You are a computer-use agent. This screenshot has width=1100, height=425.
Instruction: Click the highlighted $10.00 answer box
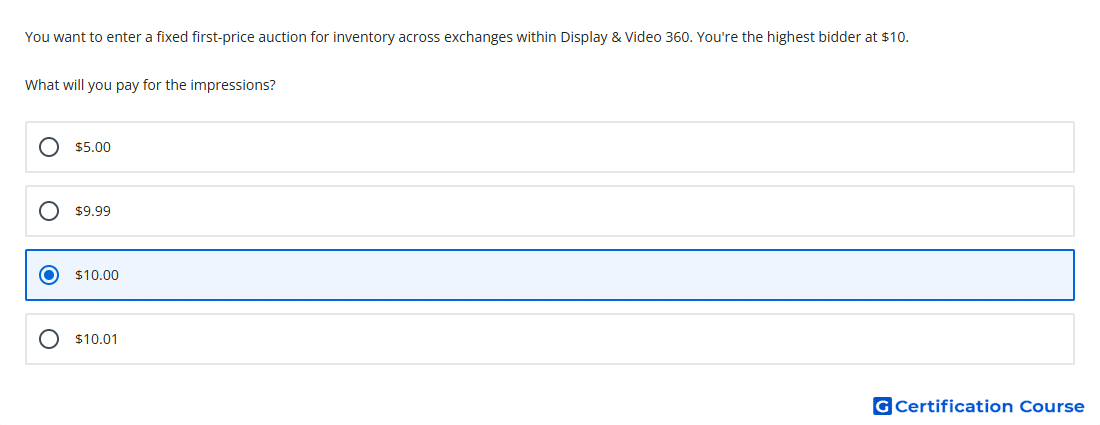click(550, 275)
